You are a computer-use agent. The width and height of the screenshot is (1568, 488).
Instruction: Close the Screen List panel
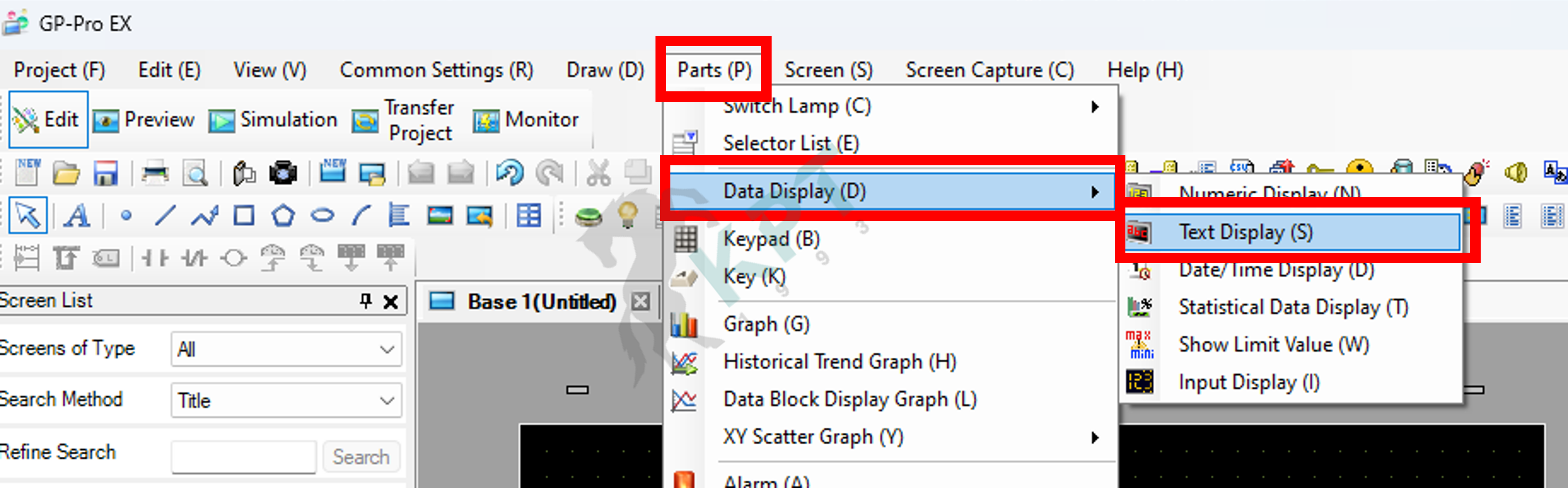390,301
